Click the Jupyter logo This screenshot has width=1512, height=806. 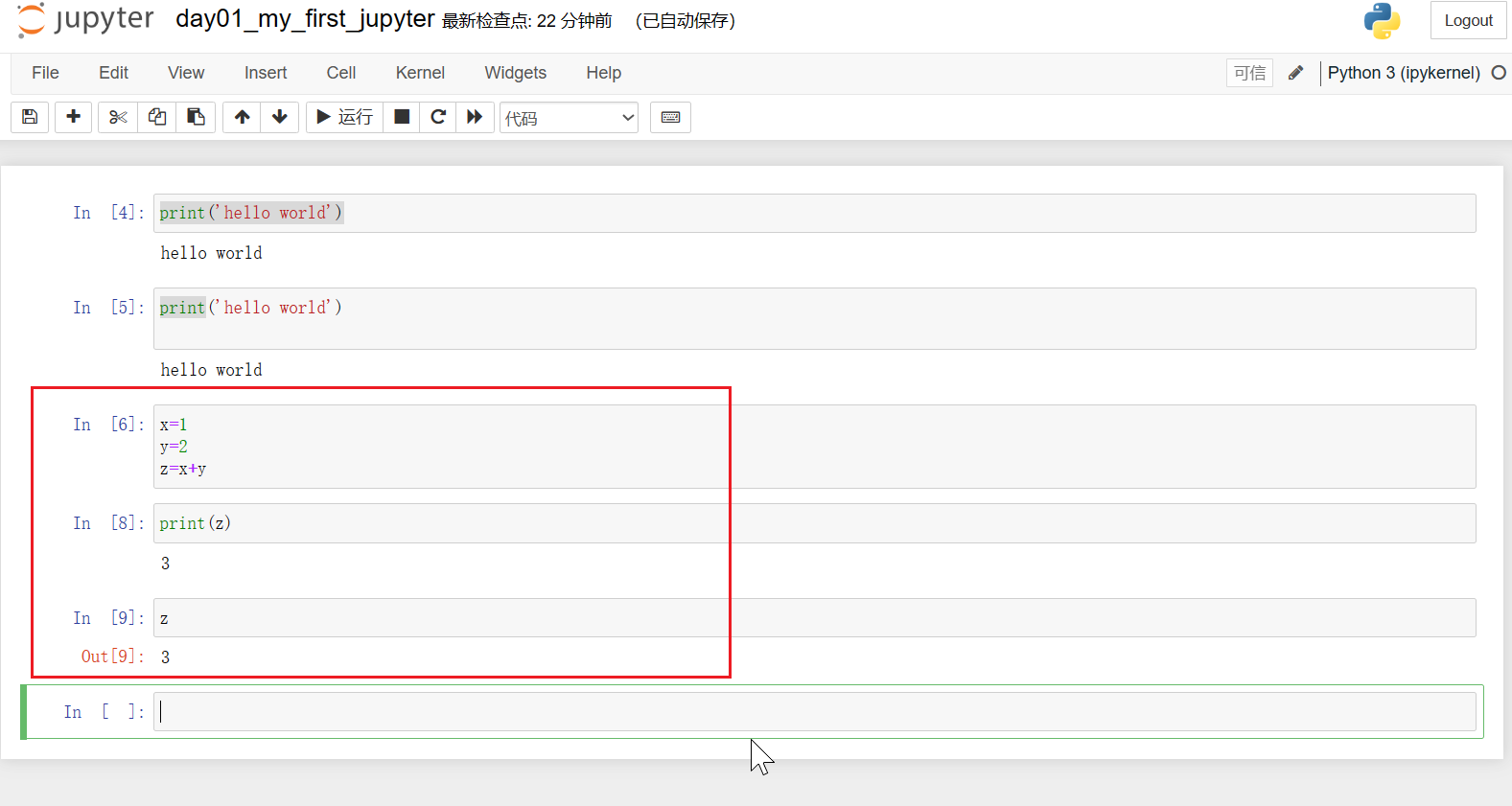point(85,20)
